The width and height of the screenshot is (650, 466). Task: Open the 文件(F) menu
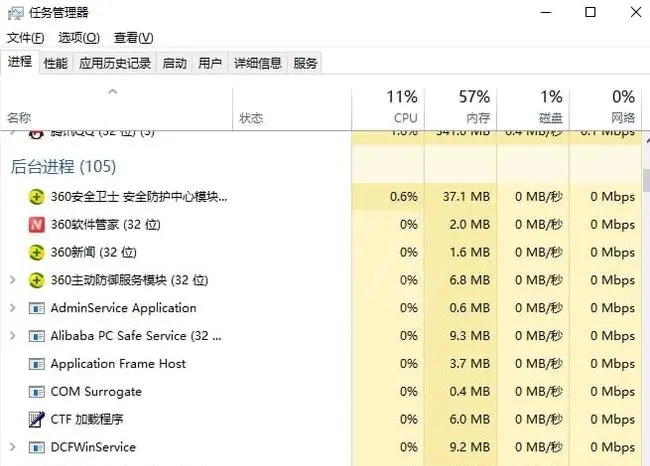coord(26,38)
